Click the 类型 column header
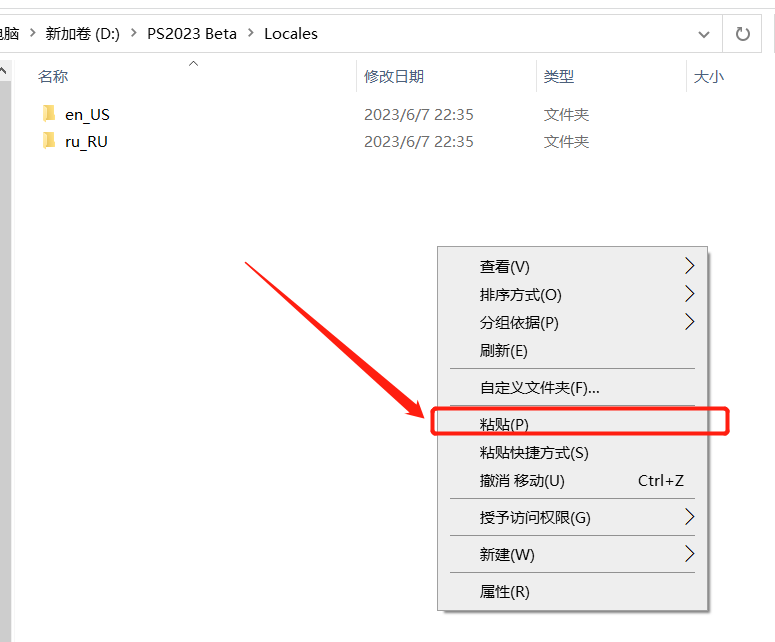 (x=558, y=76)
